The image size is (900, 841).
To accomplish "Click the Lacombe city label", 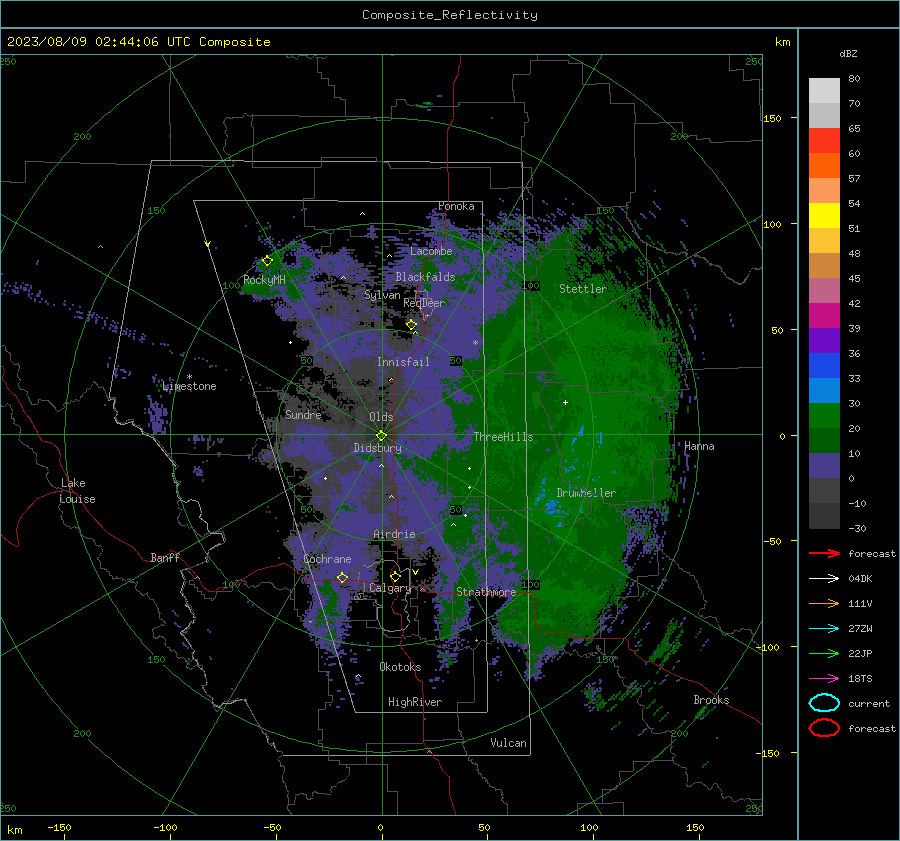I will [x=431, y=251].
